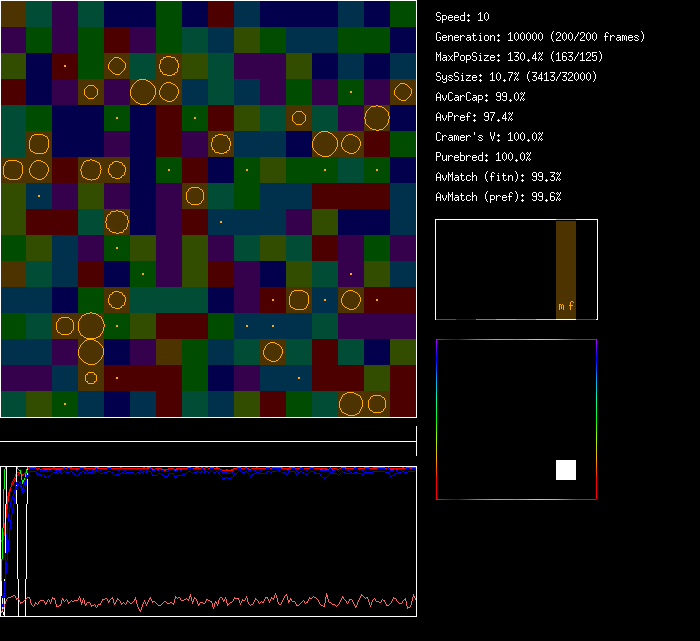This screenshot has width=700, height=641.
Task: Click the "f" label on the brown bar
Action: pos(571,306)
